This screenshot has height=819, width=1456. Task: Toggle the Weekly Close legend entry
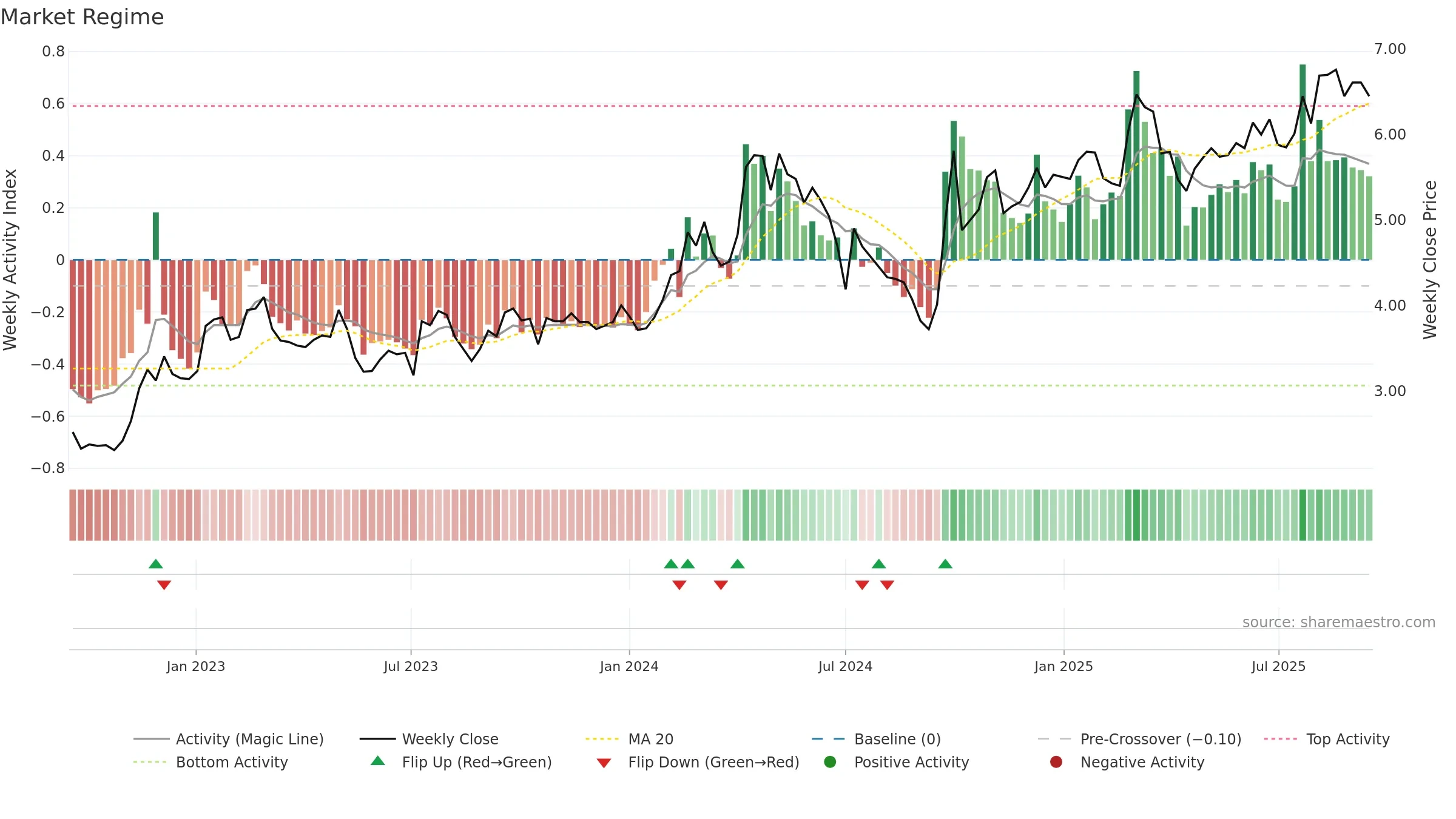click(x=429, y=739)
